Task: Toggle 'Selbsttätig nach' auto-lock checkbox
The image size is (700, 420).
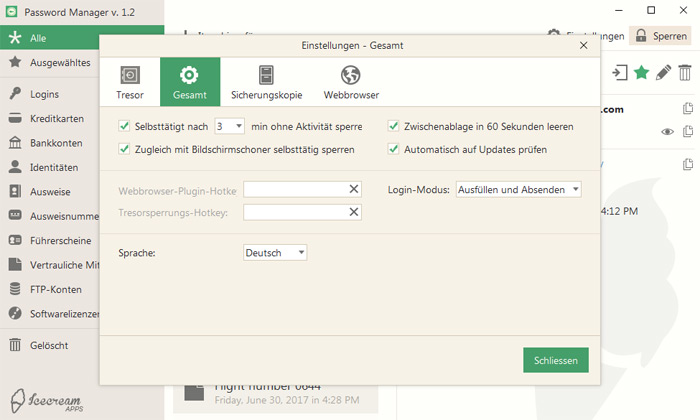Action: pyautogui.click(x=124, y=126)
